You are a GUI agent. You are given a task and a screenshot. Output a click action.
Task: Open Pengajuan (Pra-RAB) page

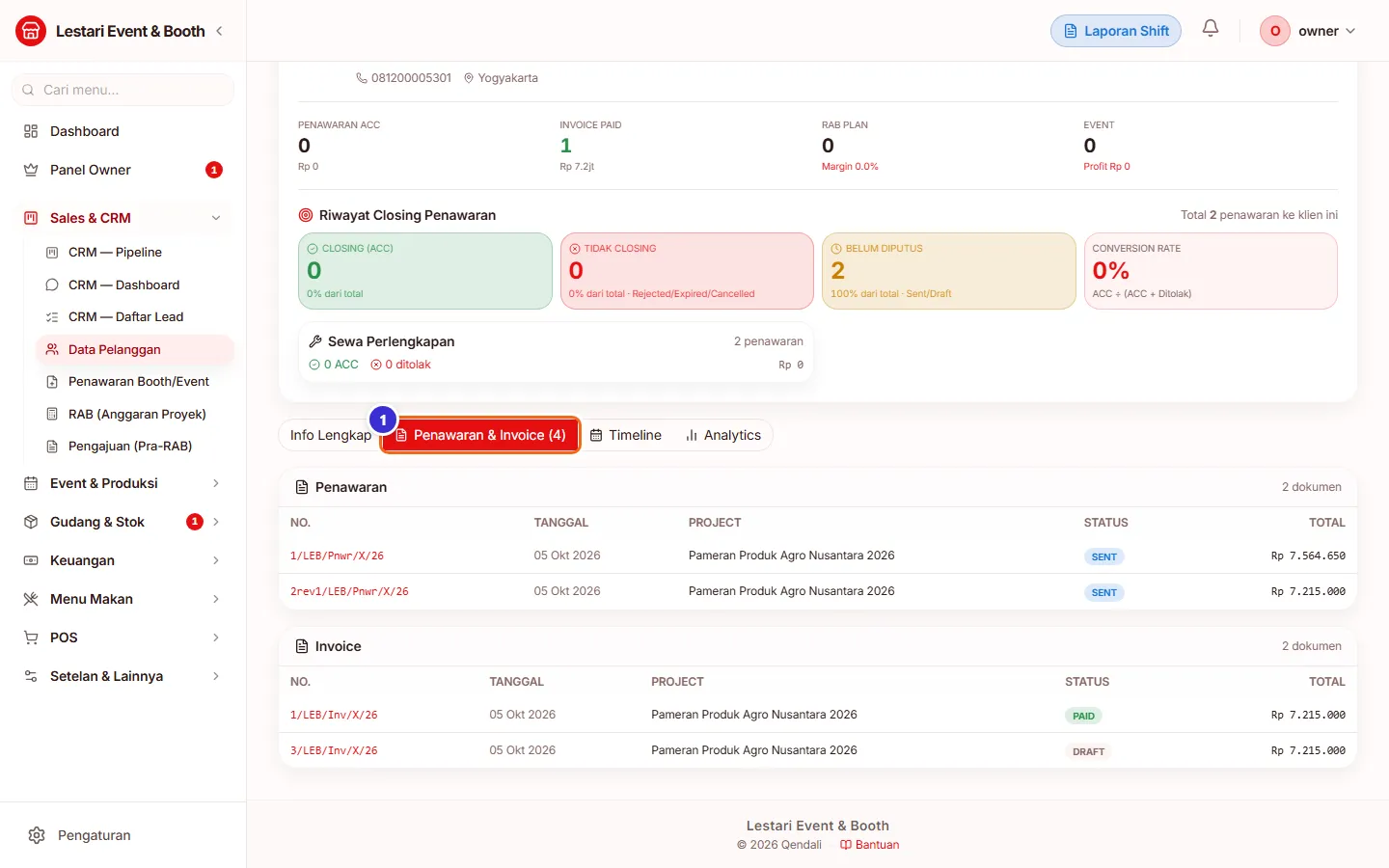click(x=134, y=446)
